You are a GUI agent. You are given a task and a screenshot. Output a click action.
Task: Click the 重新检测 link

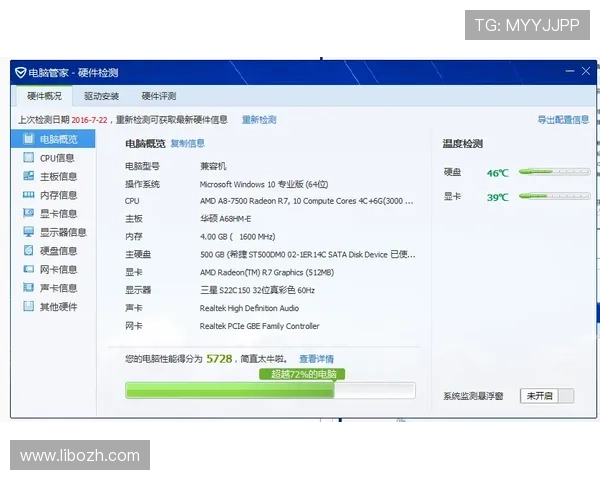coord(259,120)
